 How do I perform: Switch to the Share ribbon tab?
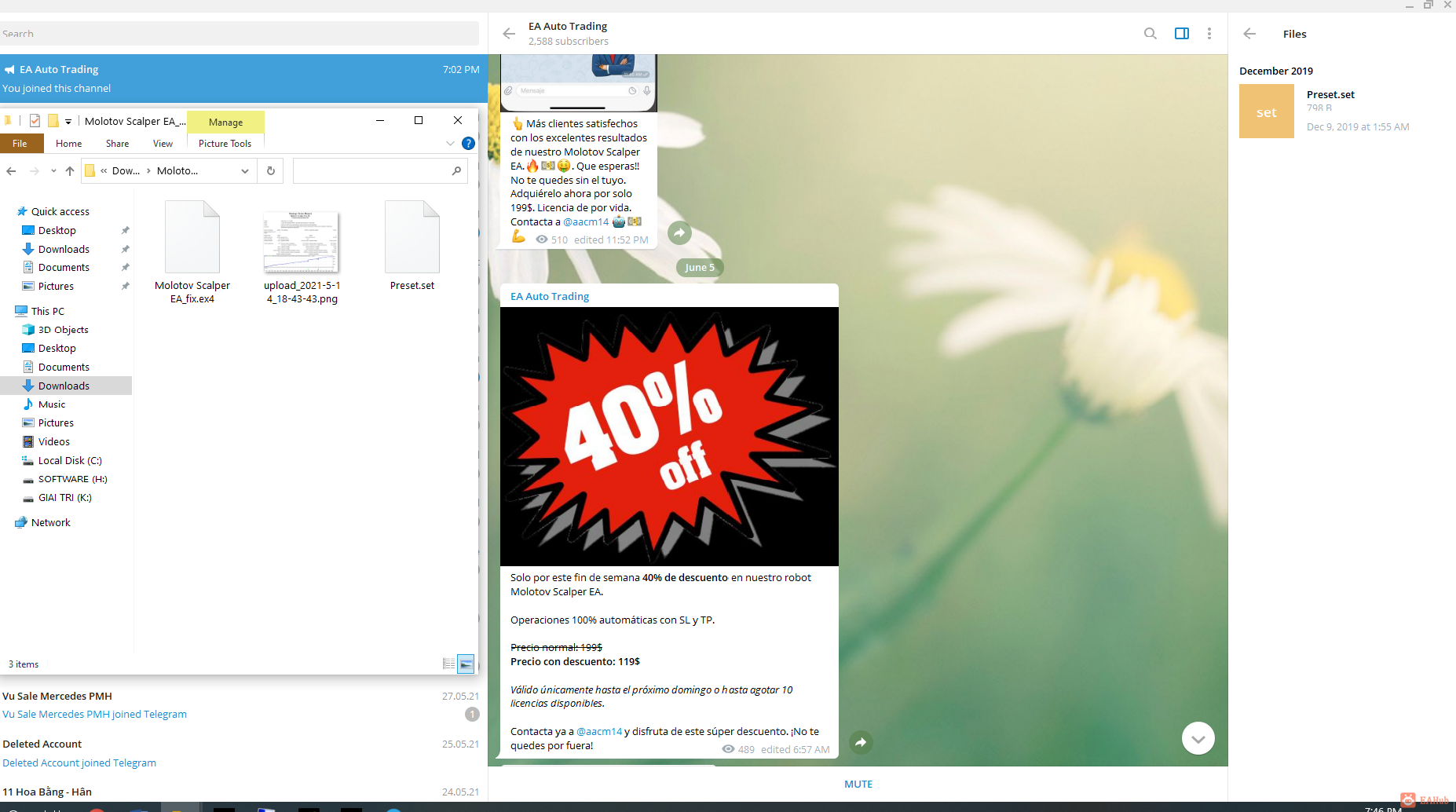tap(118, 144)
